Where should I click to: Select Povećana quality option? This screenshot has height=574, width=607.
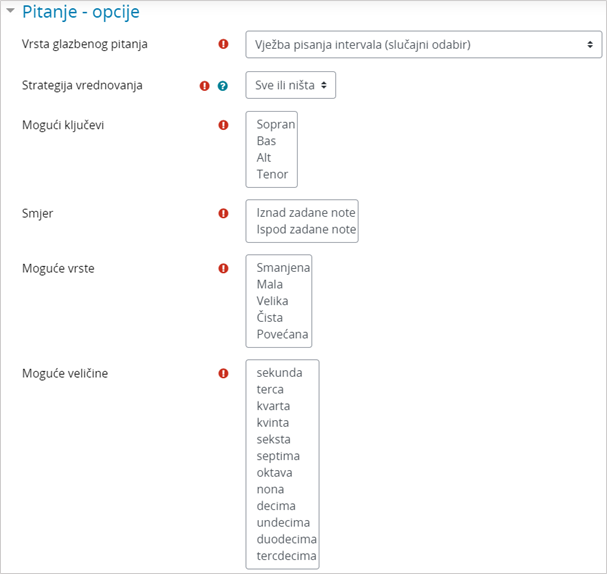[x=282, y=334]
